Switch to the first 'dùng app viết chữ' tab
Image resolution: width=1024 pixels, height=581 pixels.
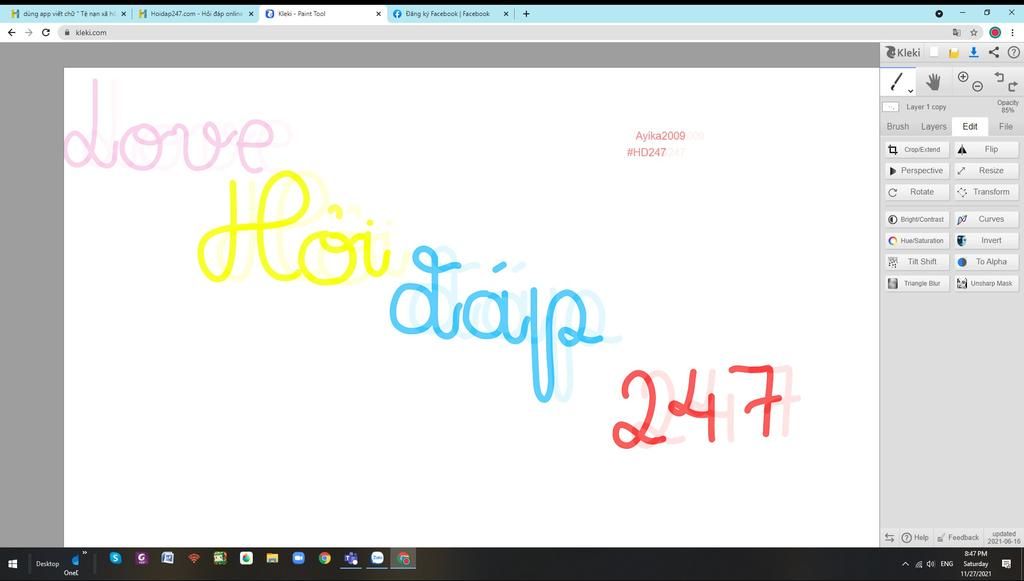pyautogui.click(x=69, y=14)
